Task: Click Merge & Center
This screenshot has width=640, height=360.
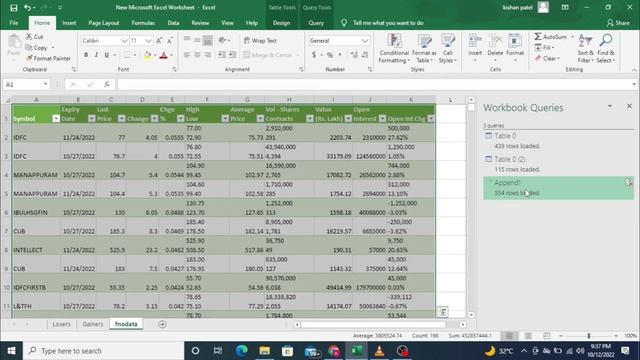Action: pos(269,55)
